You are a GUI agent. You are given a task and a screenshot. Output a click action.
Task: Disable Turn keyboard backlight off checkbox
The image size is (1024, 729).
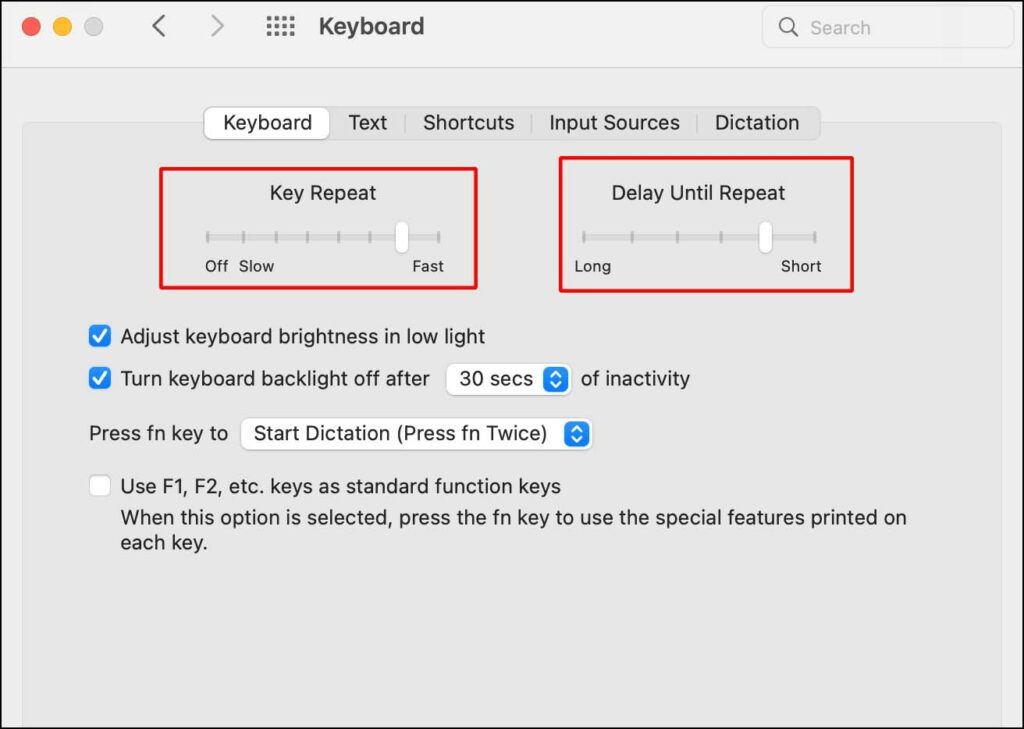(x=100, y=378)
